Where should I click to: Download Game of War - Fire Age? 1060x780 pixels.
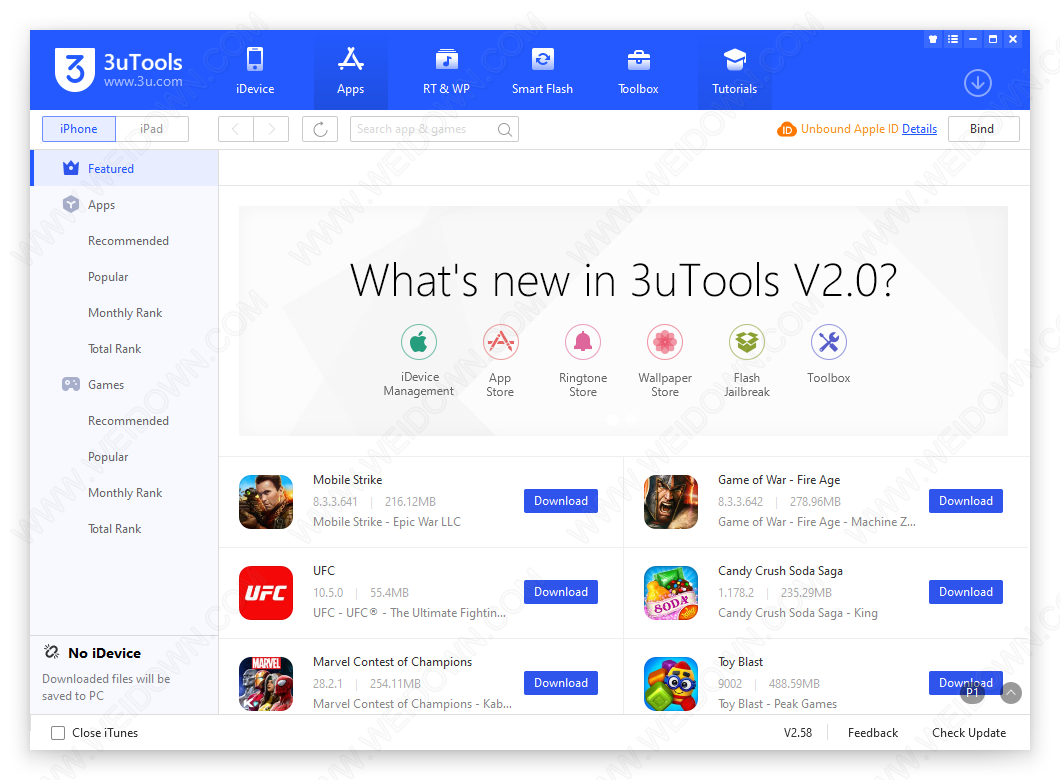pyautogui.click(x=965, y=501)
